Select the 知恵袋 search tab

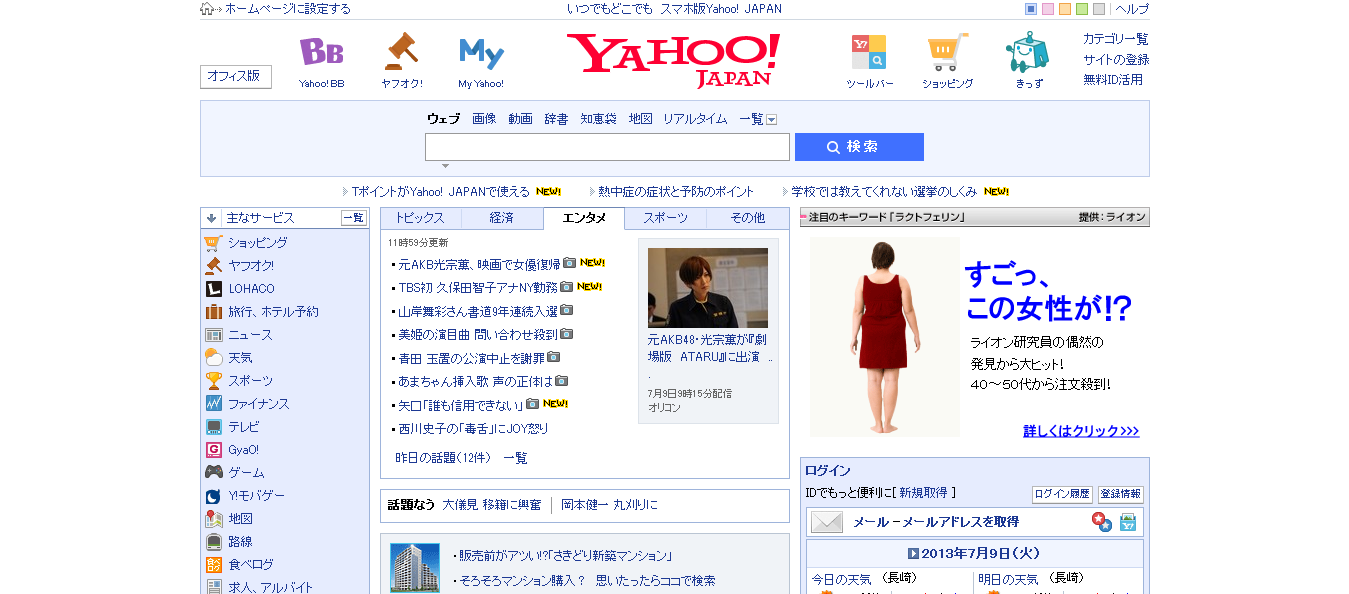coord(598,119)
